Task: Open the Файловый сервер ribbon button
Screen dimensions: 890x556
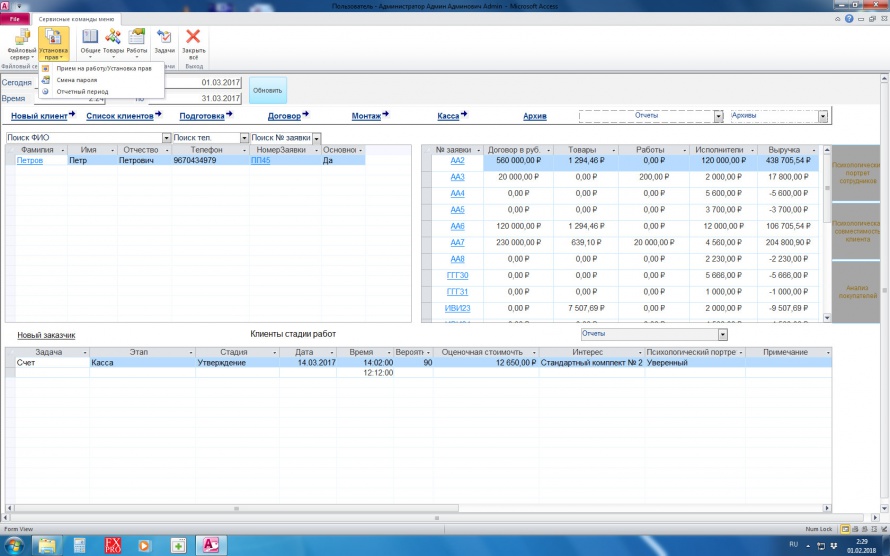Action: (21, 43)
